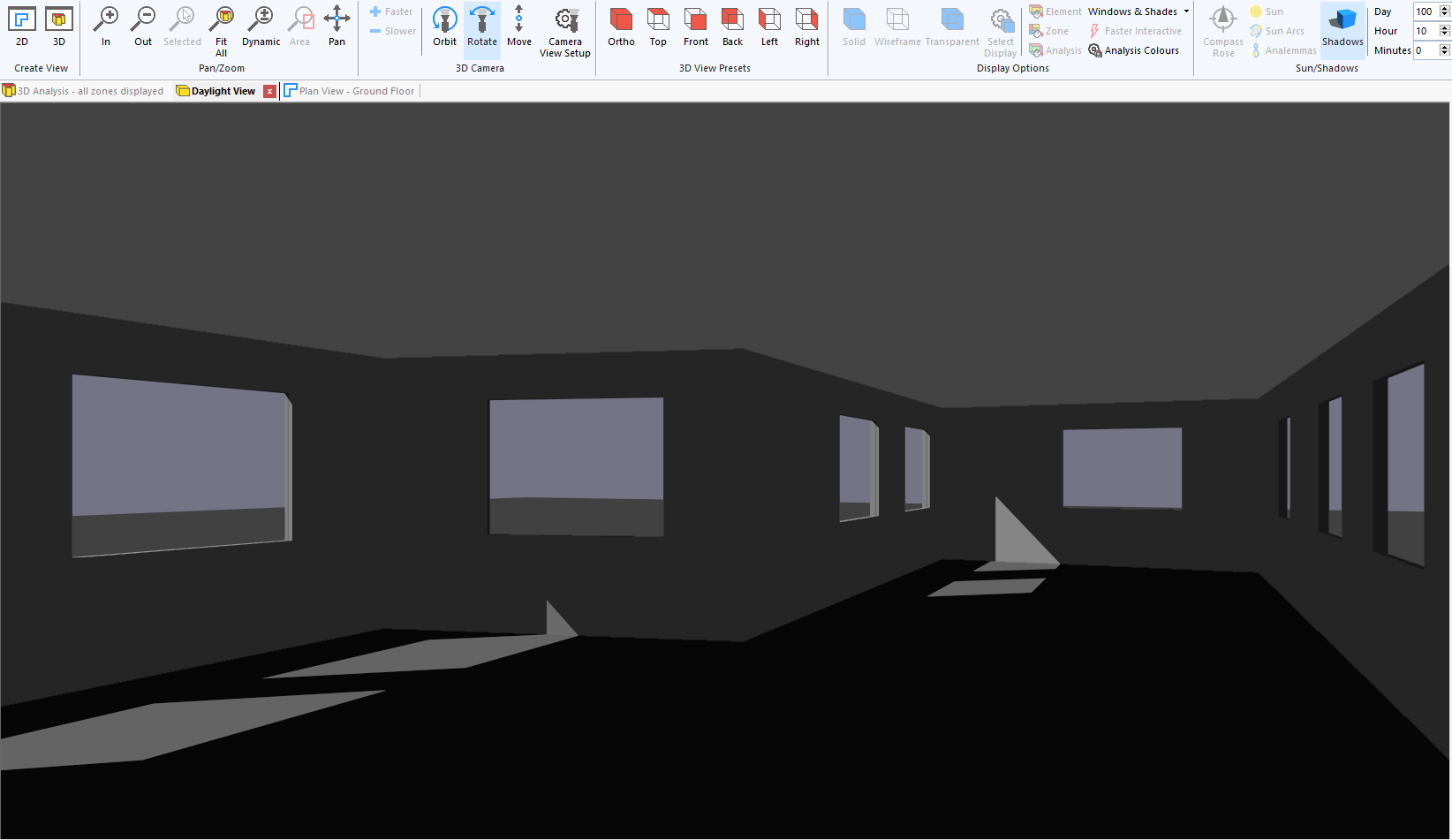Switch to Plan View - Ground Floor tab
1452x840 pixels.
[350, 91]
